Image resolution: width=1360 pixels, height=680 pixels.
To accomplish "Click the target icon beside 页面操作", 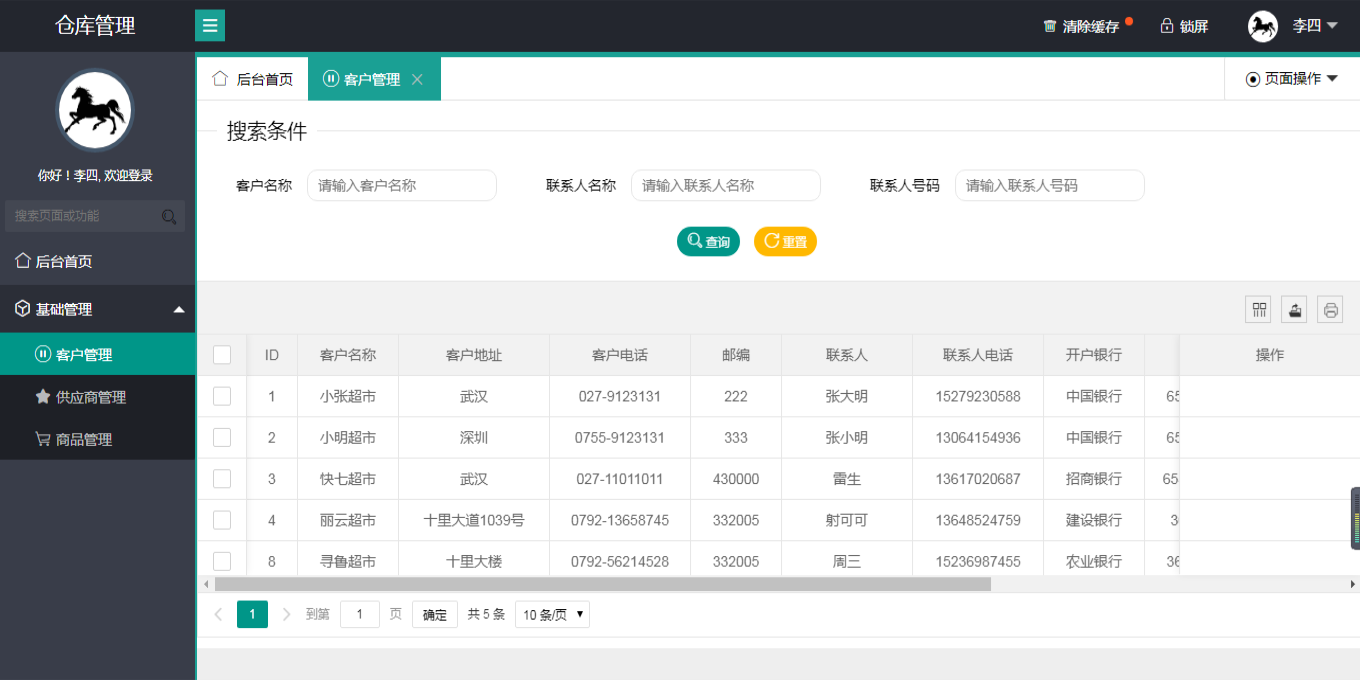I will [x=1253, y=79].
